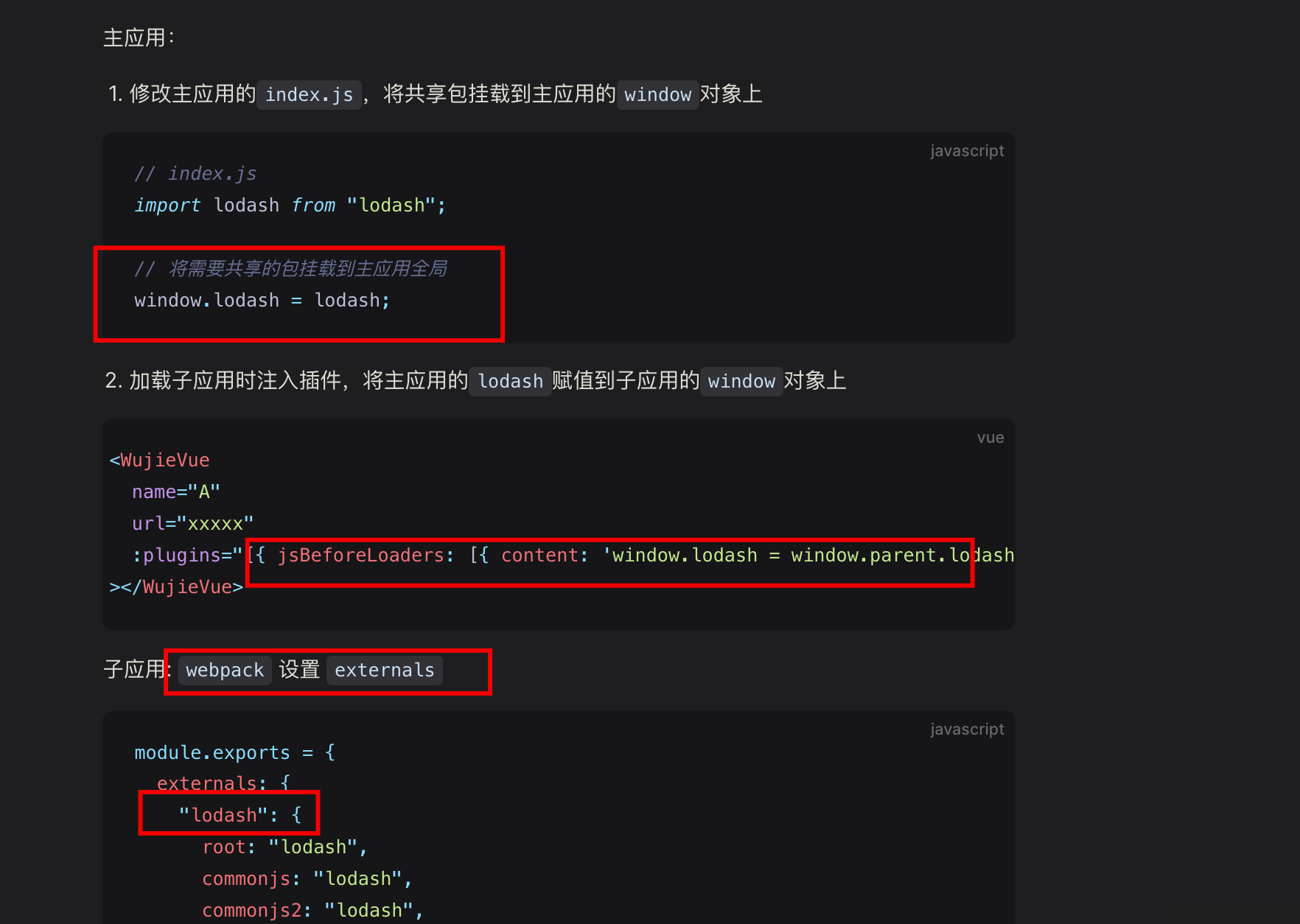Click the 'vue' label on the second code block

[990, 438]
